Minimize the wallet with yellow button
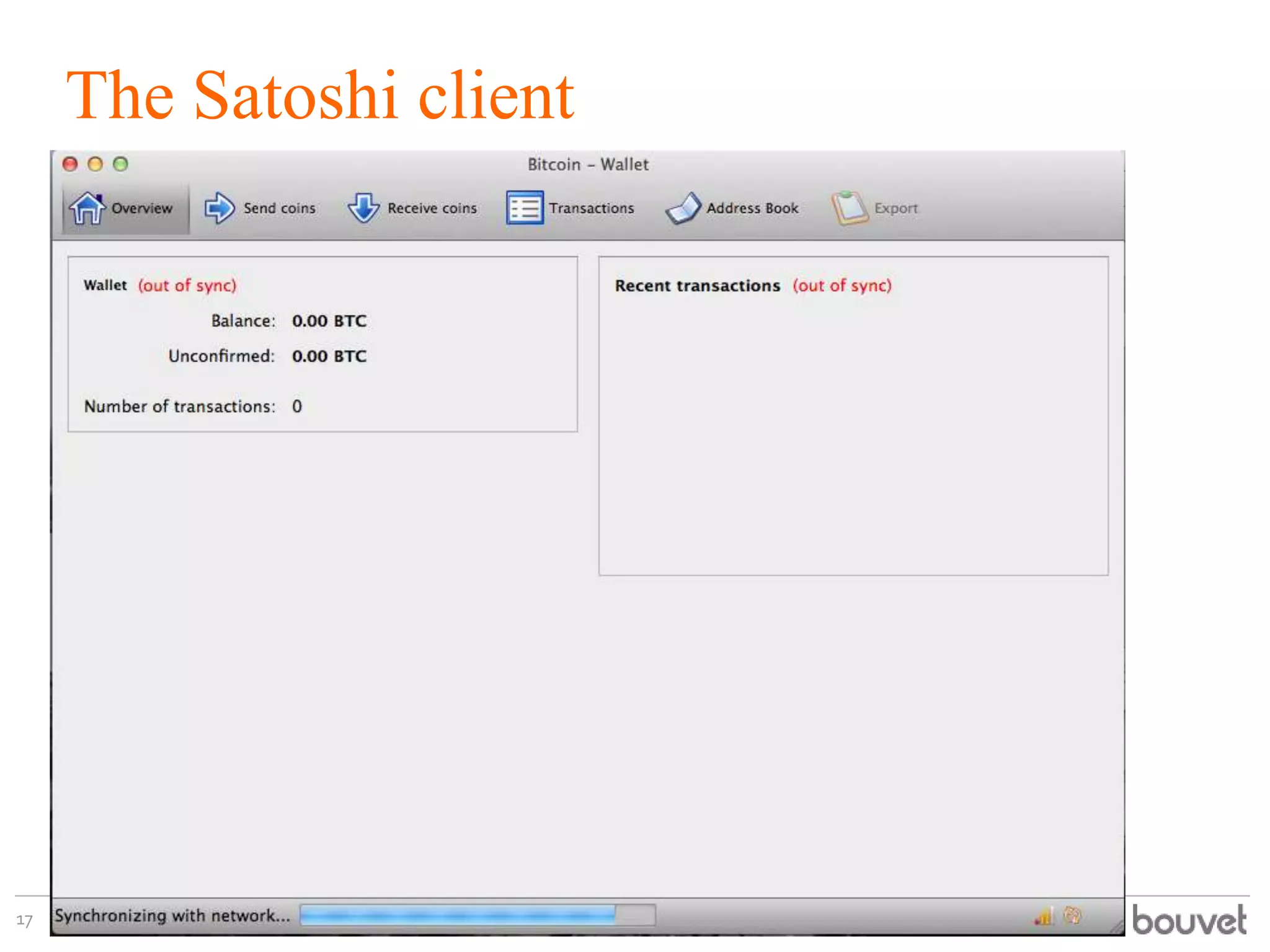1270x952 pixels. tap(95, 164)
